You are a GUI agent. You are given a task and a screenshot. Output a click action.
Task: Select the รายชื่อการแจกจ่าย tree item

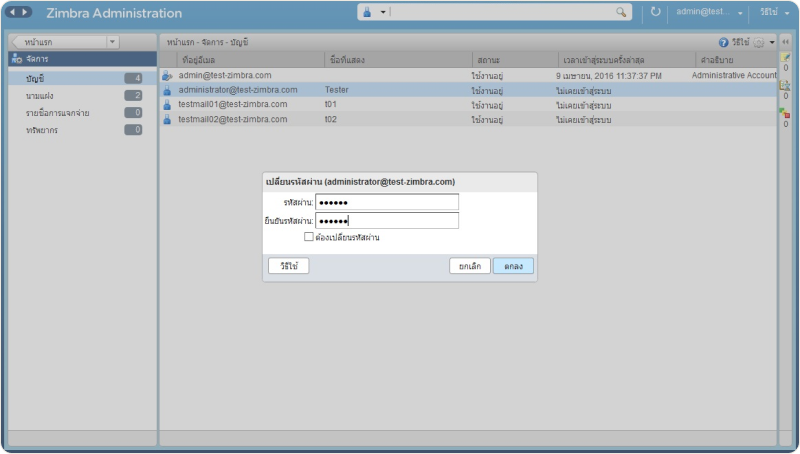click(82, 113)
